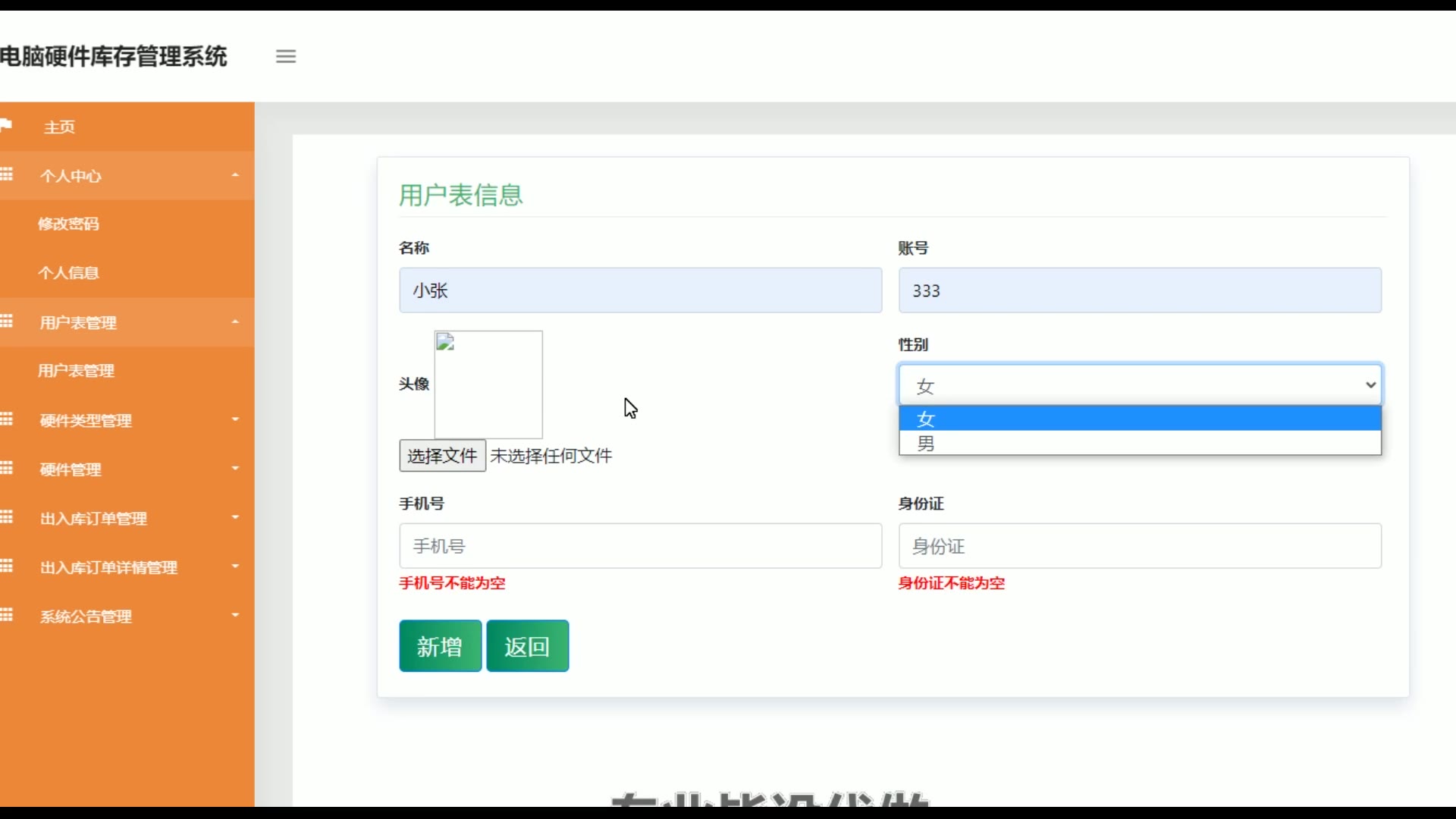The image size is (1456, 819).
Task: Expand 硬件类型管理 submenu arrow
Action: (235, 419)
